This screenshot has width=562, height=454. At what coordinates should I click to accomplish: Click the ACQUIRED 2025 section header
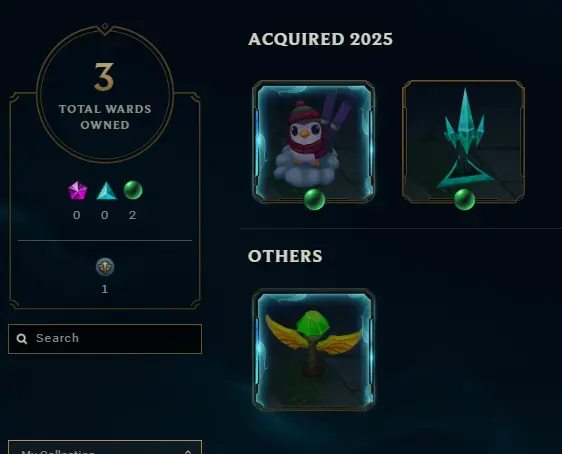[x=320, y=39]
